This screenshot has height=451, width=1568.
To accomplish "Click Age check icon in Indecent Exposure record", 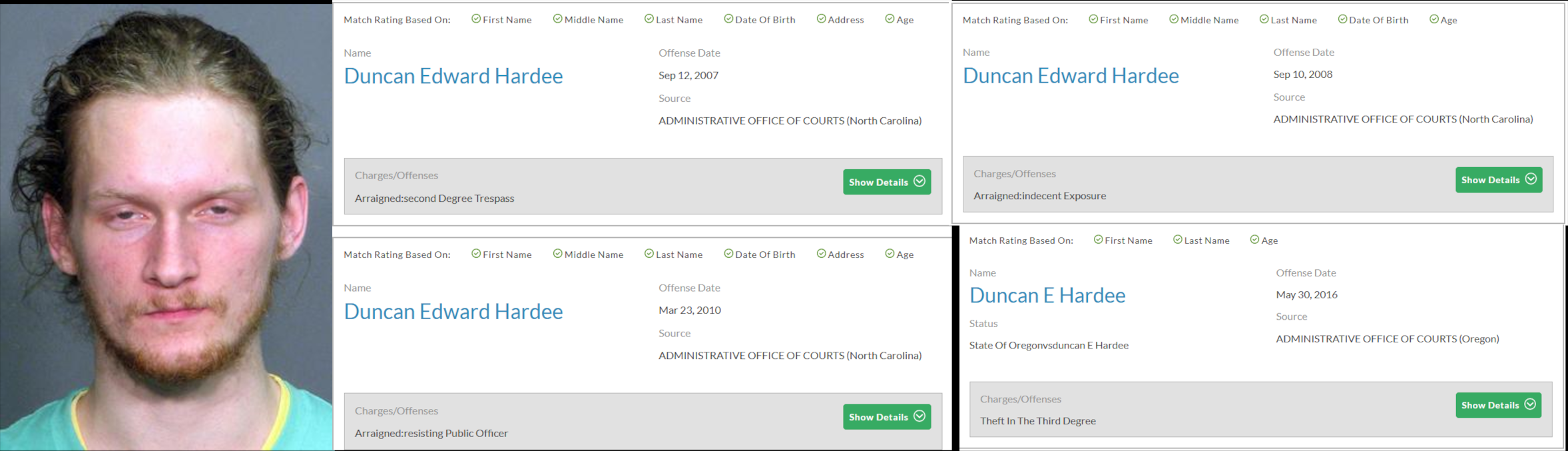I will (x=1434, y=19).
